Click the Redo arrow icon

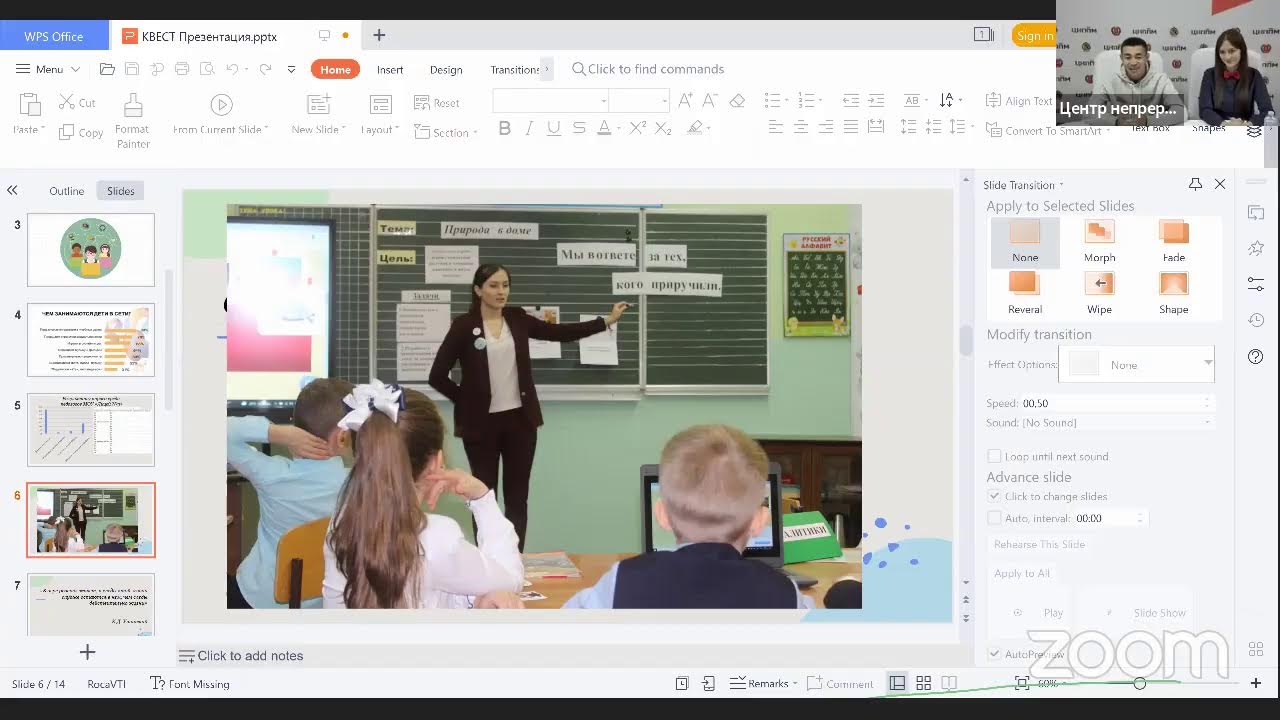point(265,69)
